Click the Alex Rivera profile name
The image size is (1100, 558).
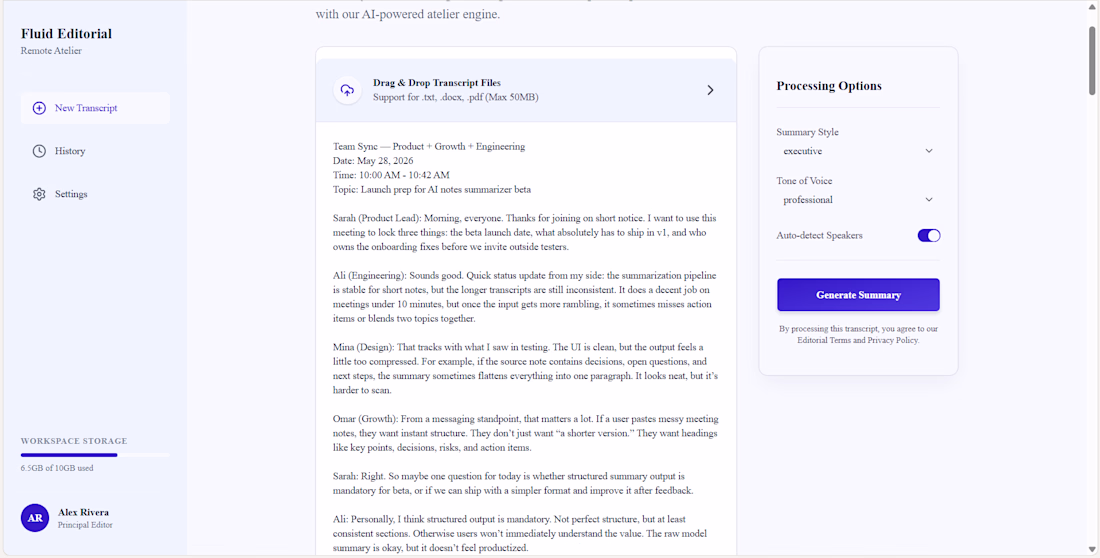83,512
